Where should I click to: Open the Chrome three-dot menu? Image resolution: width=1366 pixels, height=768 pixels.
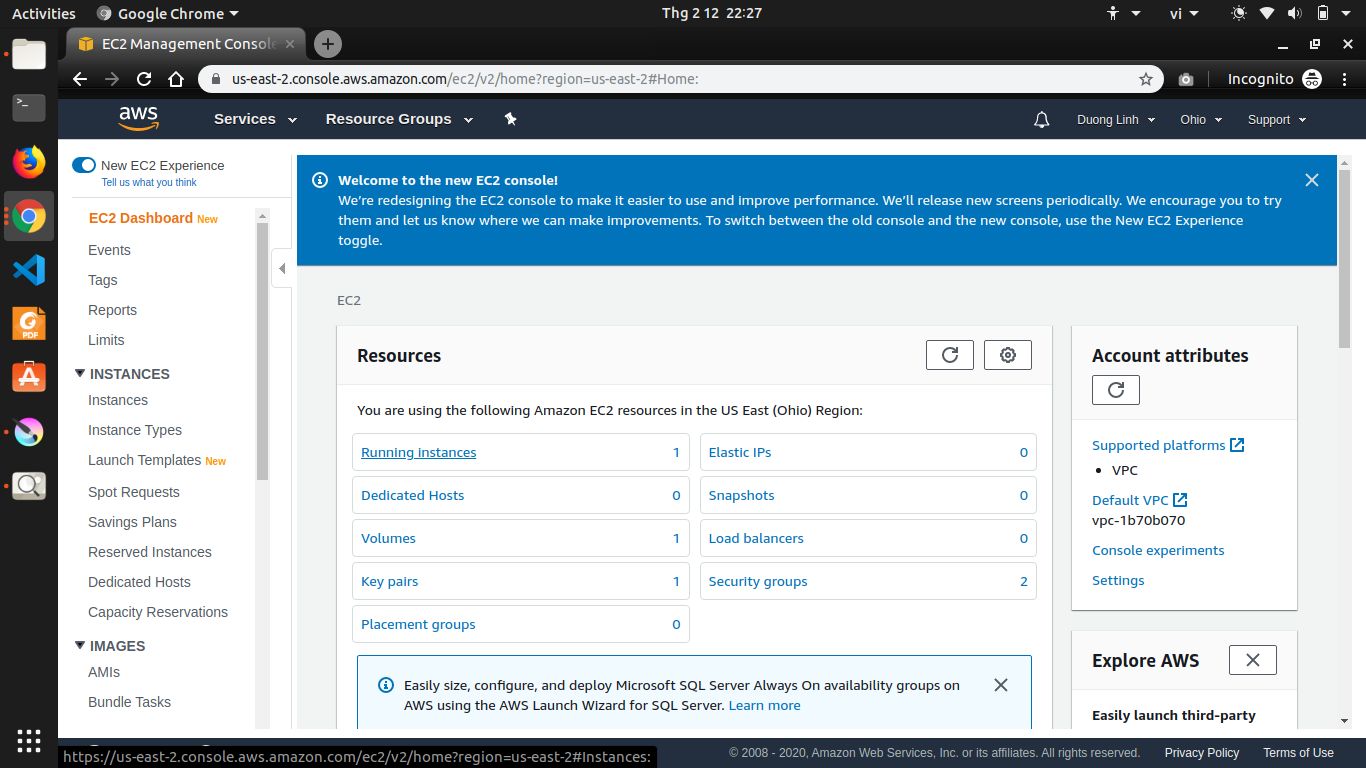click(x=1343, y=79)
